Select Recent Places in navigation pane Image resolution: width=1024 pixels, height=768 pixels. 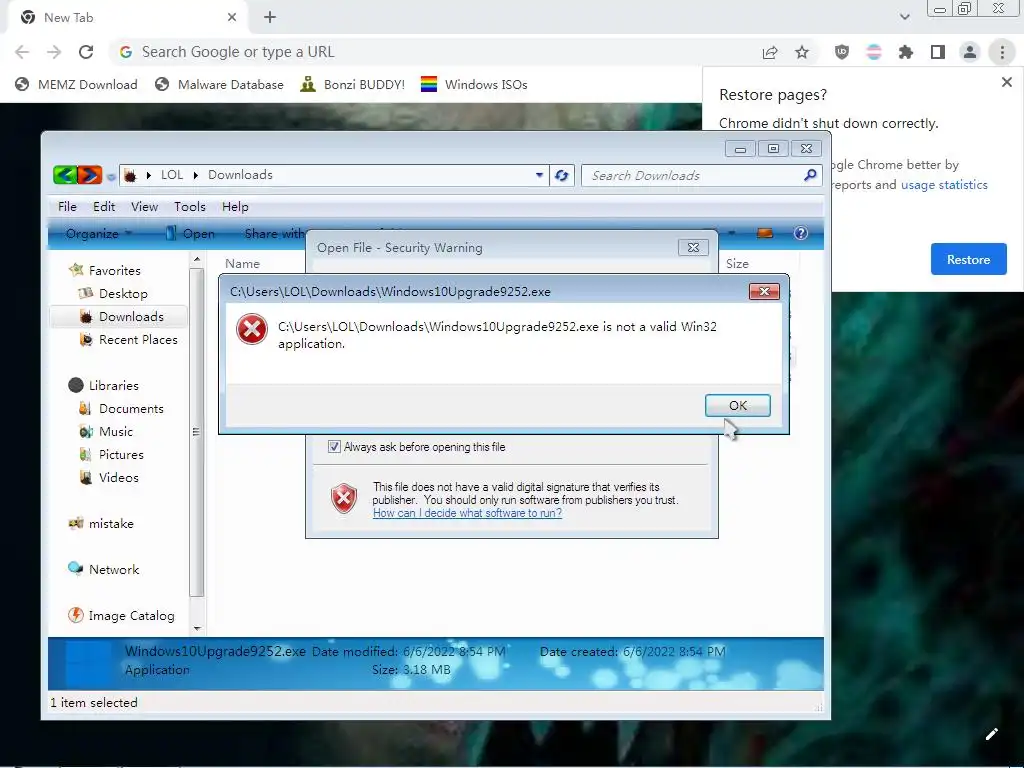tap(128, 340)
